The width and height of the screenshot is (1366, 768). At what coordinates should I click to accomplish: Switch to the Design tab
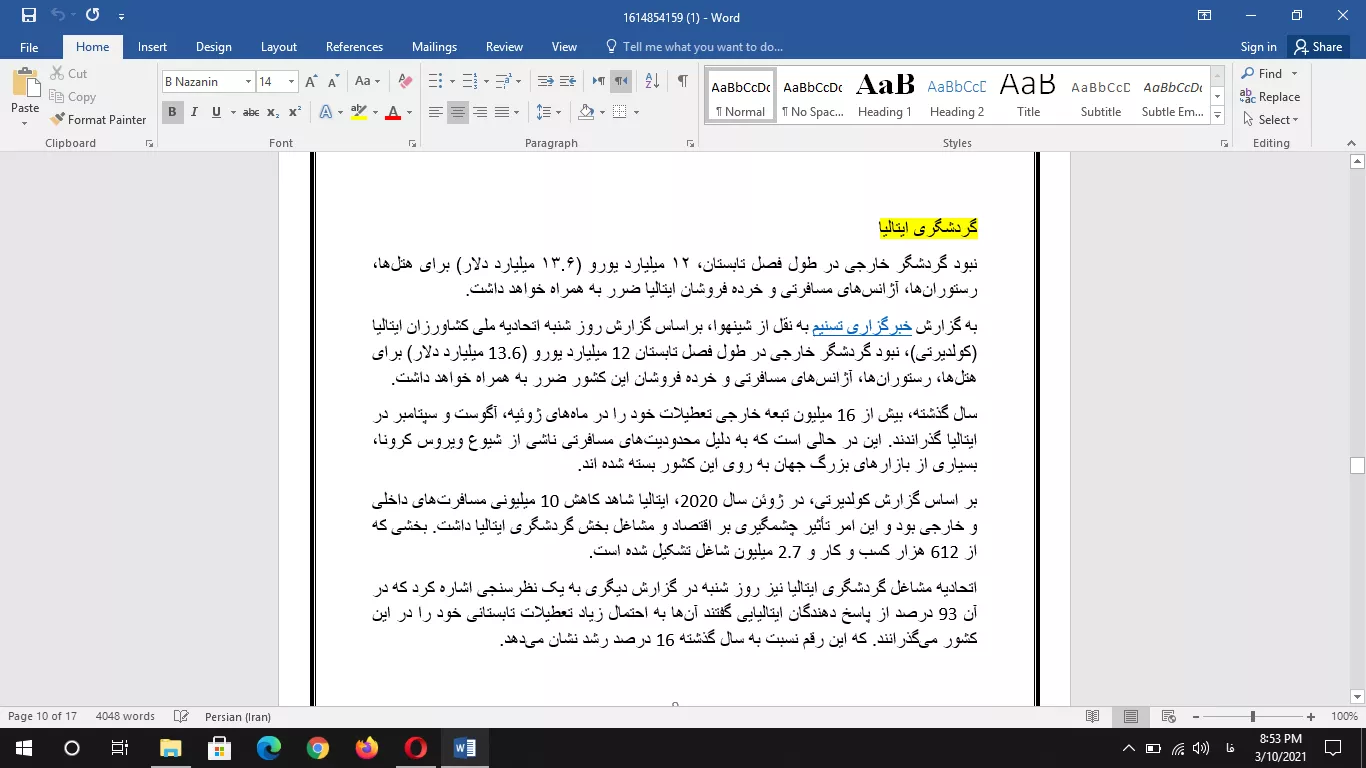[214, 47]
